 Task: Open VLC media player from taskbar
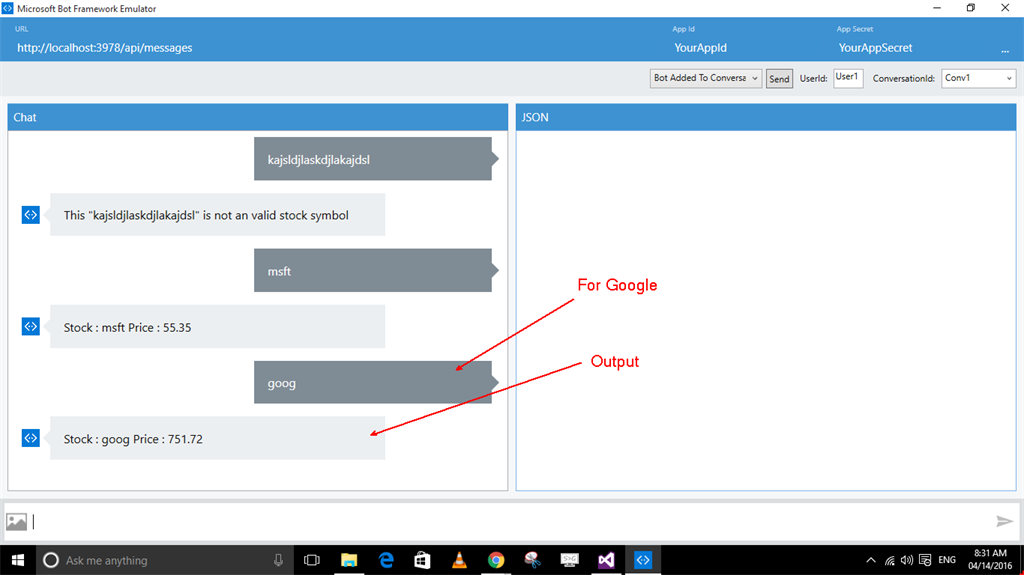pos(459,560)
